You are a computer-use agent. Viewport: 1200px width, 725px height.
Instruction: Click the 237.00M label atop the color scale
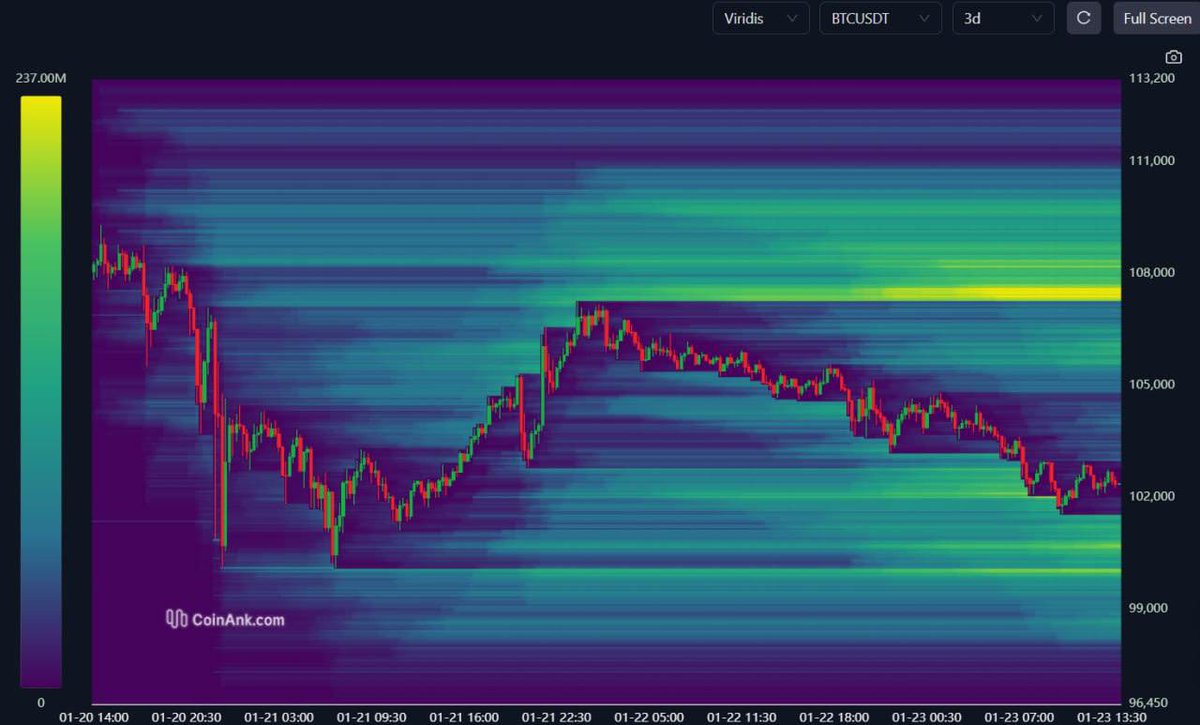41,76
